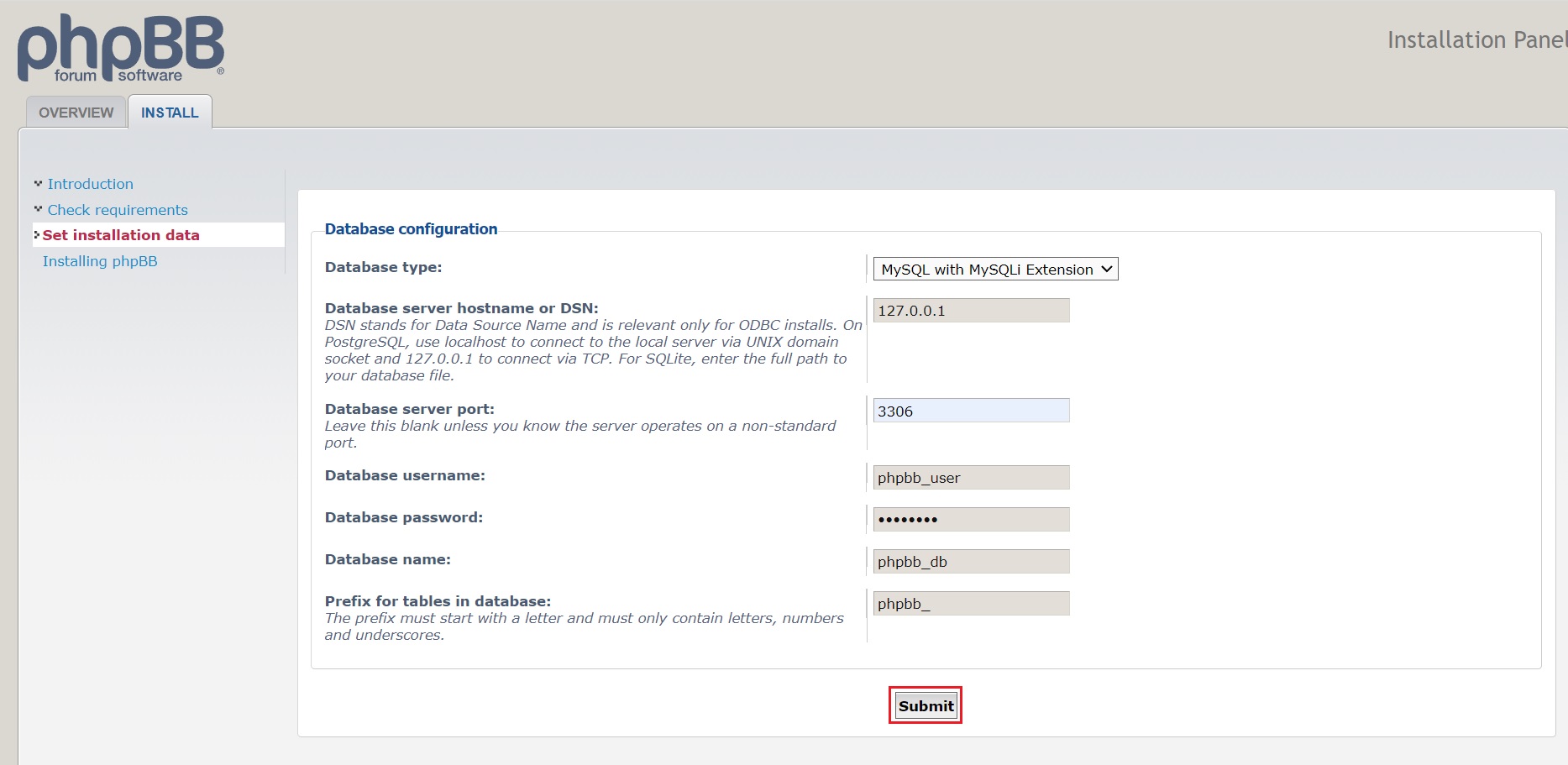The width and height of the screenshot is (1568, 765).
Task: Select the database name input box
Action: tap(971, 562)
